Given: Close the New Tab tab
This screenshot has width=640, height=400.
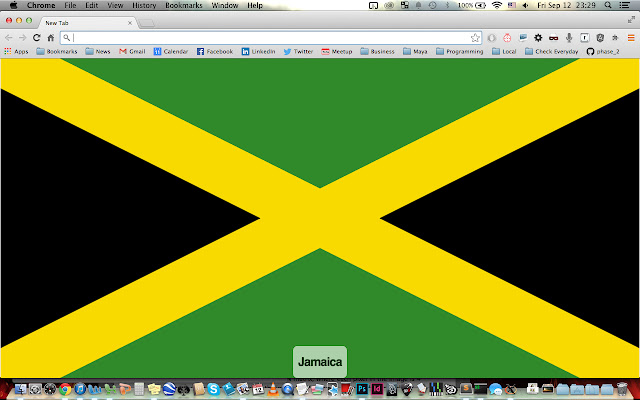Looking at the screenshot, I should (130, 23).
